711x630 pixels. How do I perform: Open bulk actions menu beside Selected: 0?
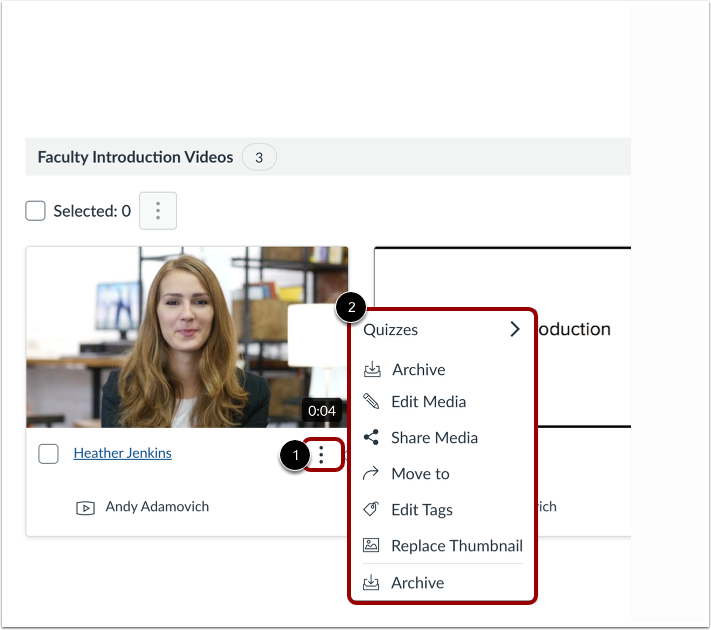point(158,211)
